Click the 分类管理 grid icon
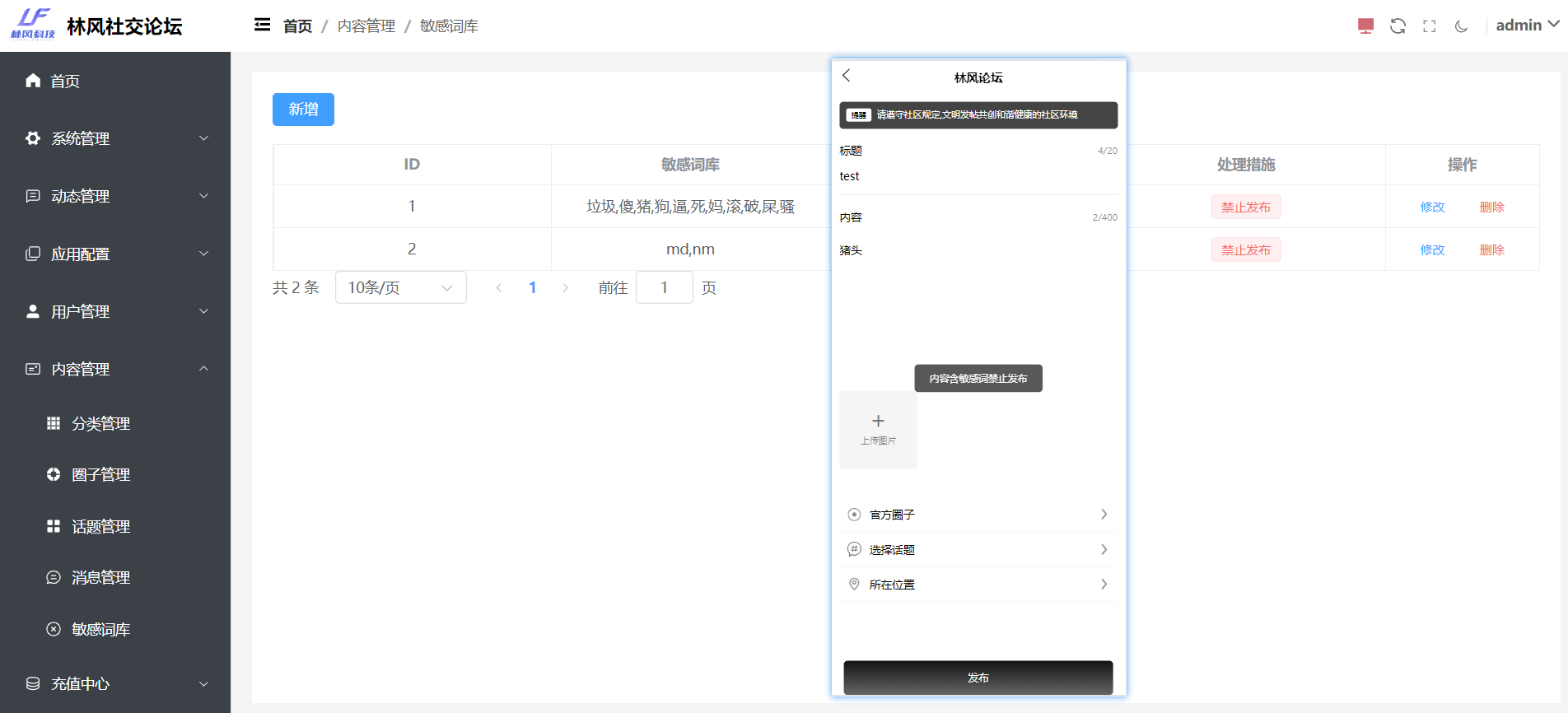1568x713 pixels. point(54,423)
